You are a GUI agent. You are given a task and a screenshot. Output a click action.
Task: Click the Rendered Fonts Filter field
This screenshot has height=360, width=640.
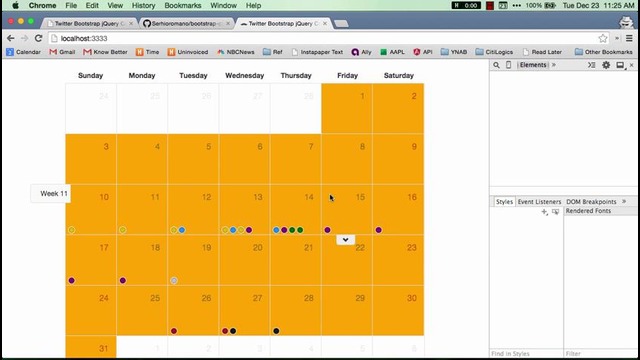point(601,353)
